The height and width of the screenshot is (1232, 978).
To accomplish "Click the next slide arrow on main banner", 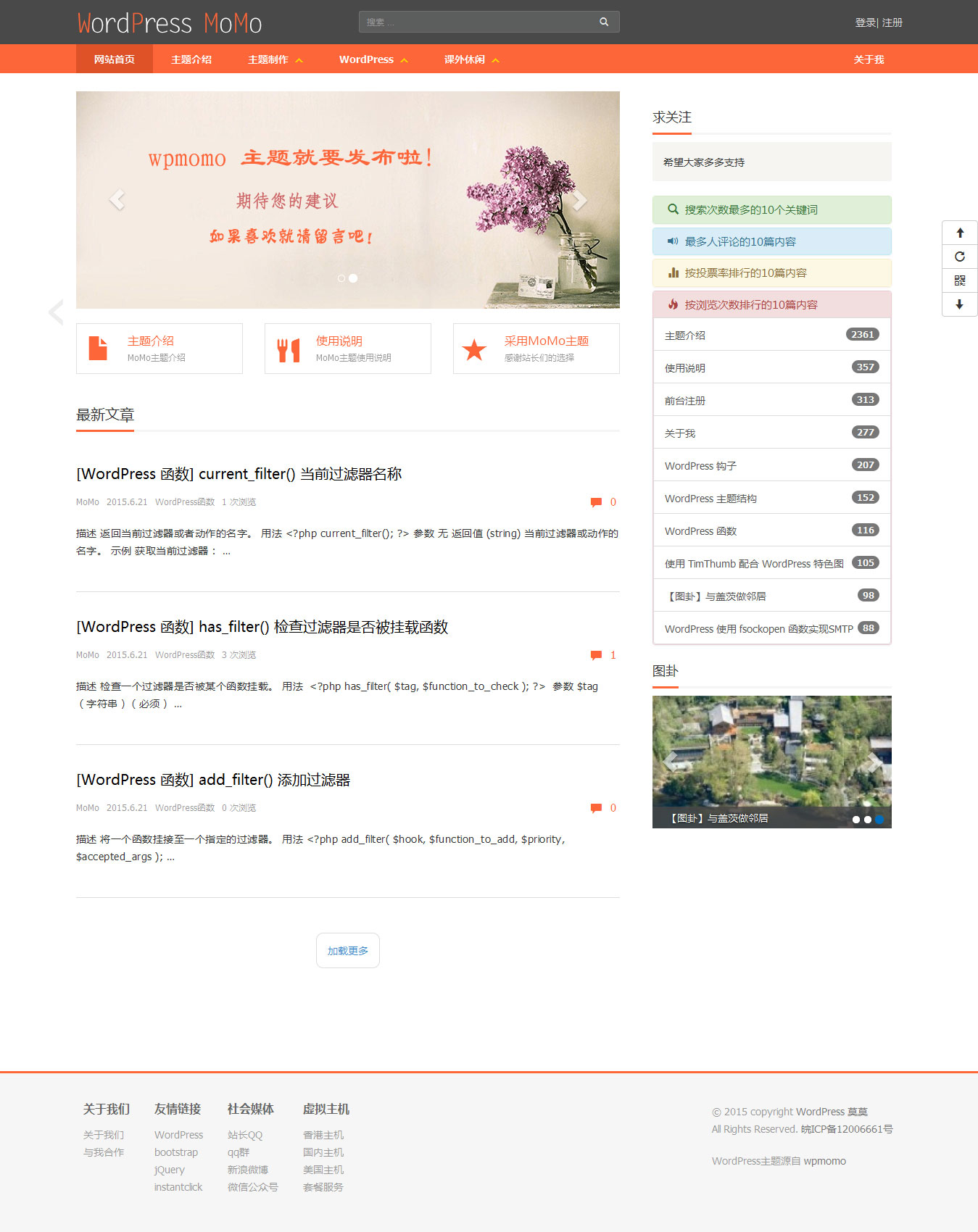I will click(x=579, y=199).
